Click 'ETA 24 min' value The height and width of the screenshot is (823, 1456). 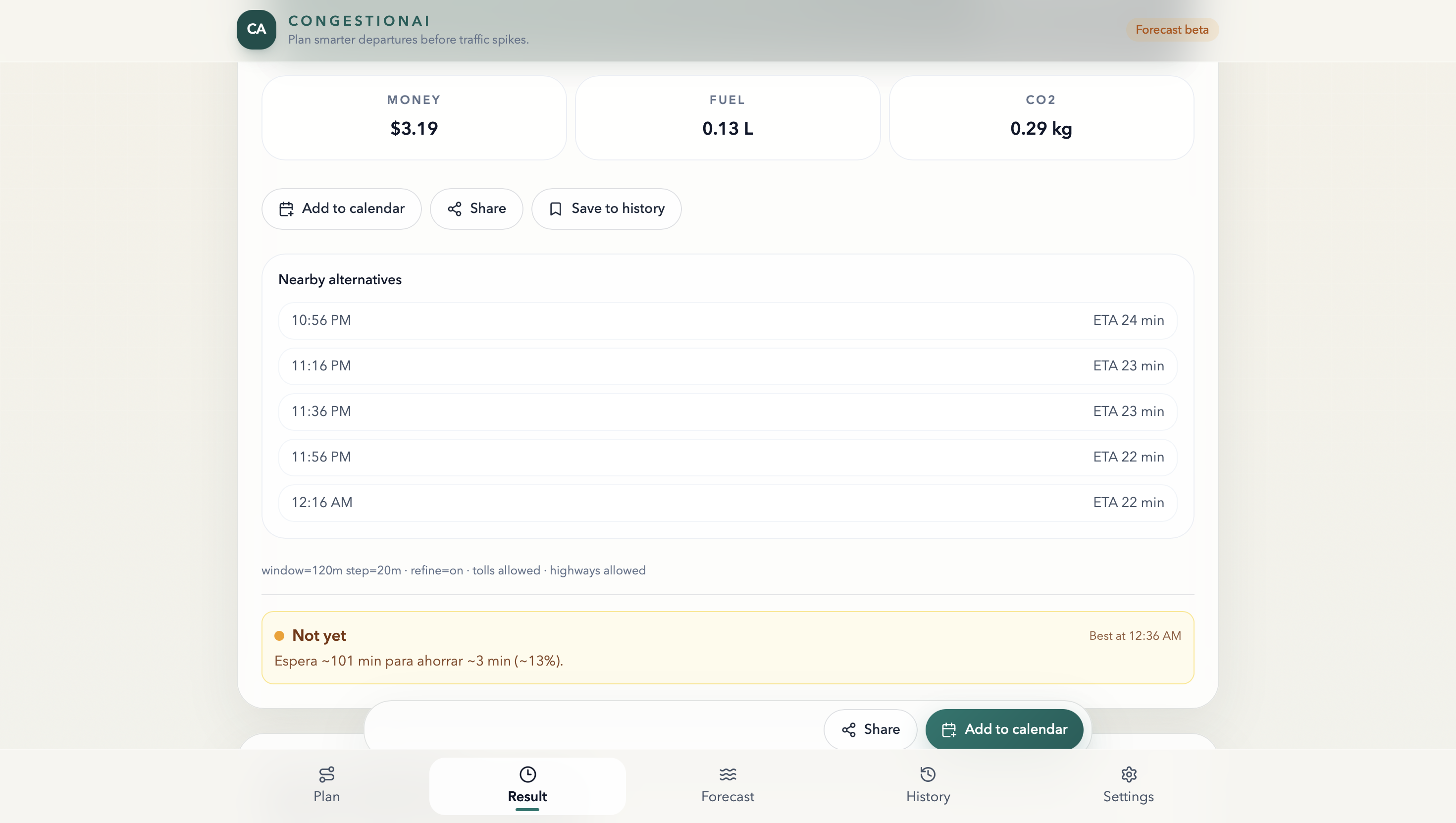coord(1128,320)
